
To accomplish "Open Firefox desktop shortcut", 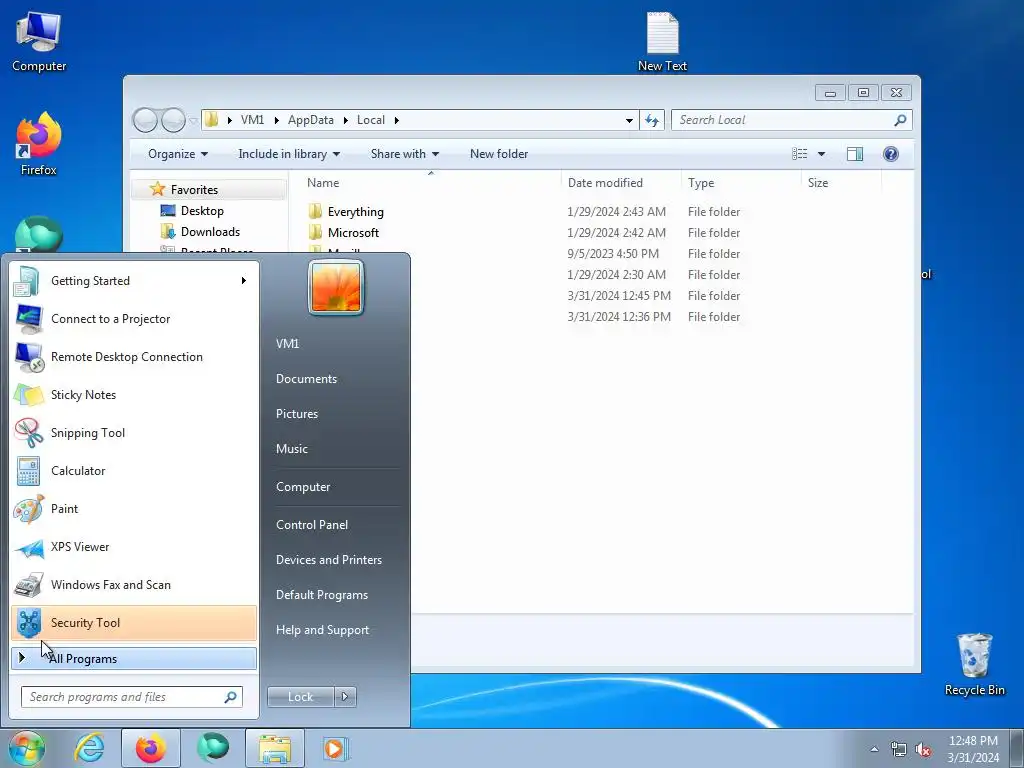I will click(x=39, y=145).
